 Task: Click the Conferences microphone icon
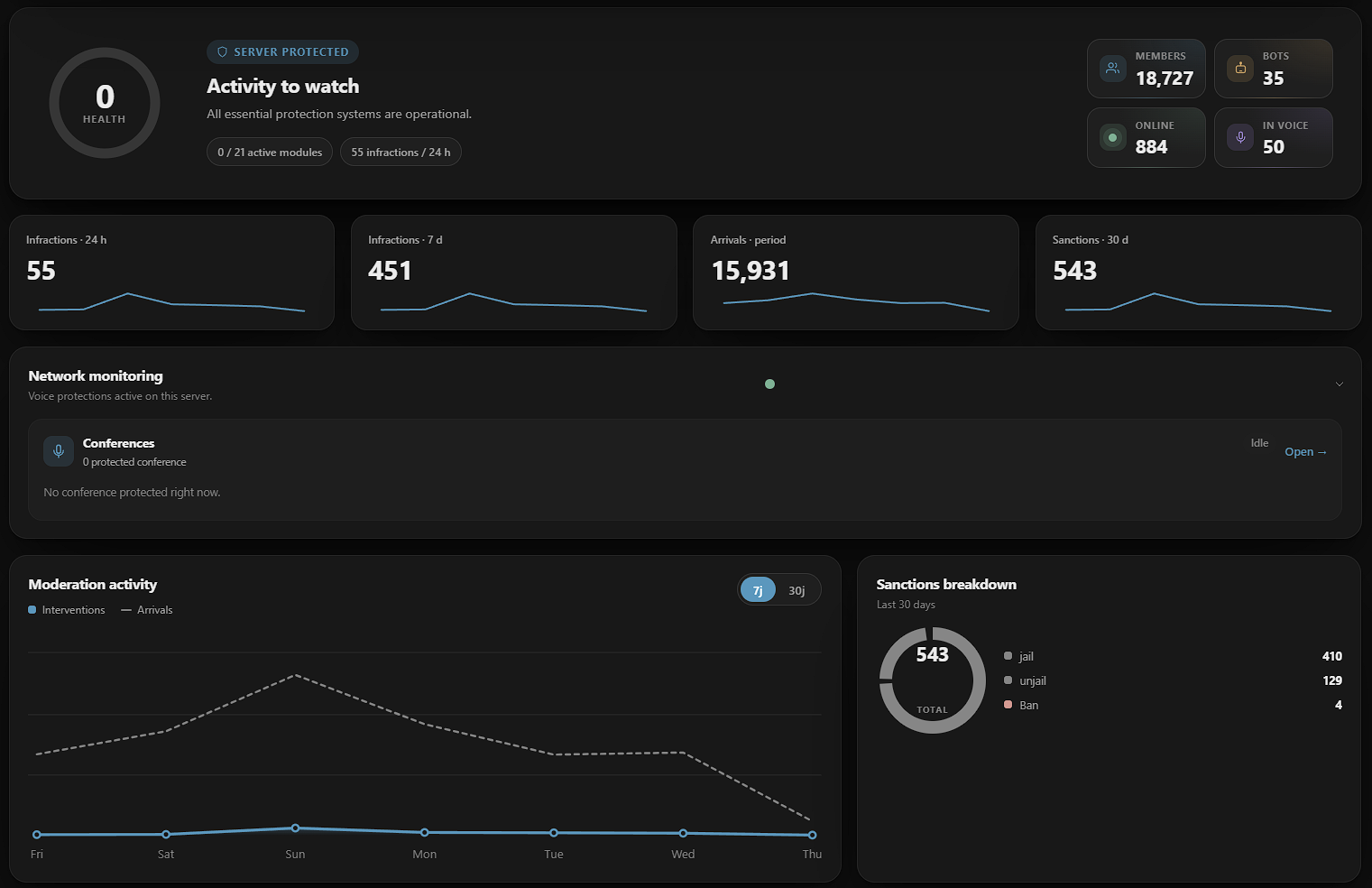coord(59,451)
